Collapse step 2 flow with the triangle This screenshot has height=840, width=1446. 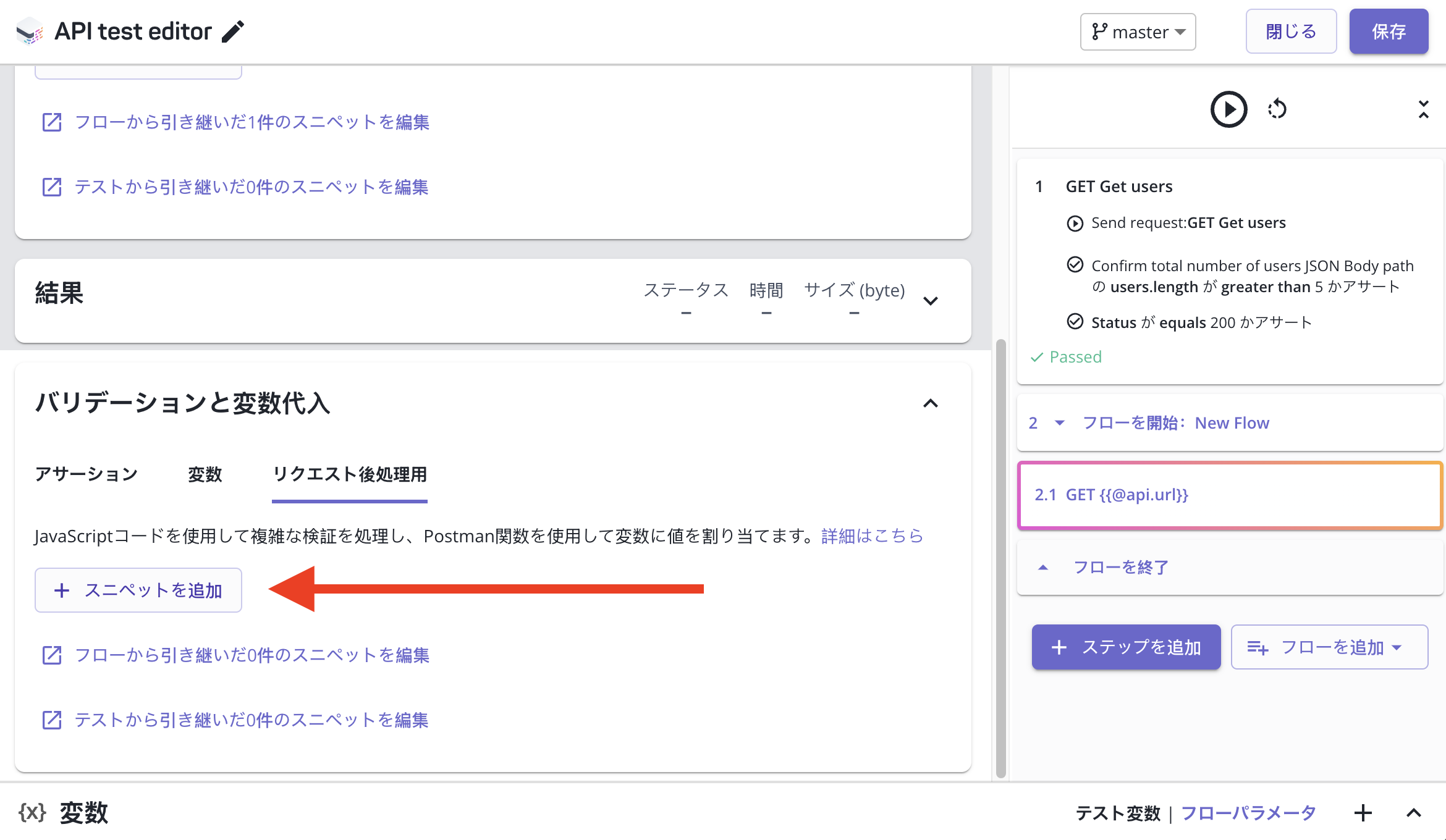click(x=1060, y=423)
